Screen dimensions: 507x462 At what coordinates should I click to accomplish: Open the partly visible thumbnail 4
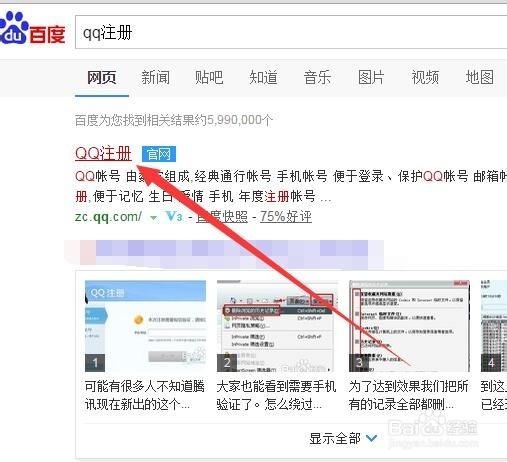pyautogui.click(x=494, y=326)
